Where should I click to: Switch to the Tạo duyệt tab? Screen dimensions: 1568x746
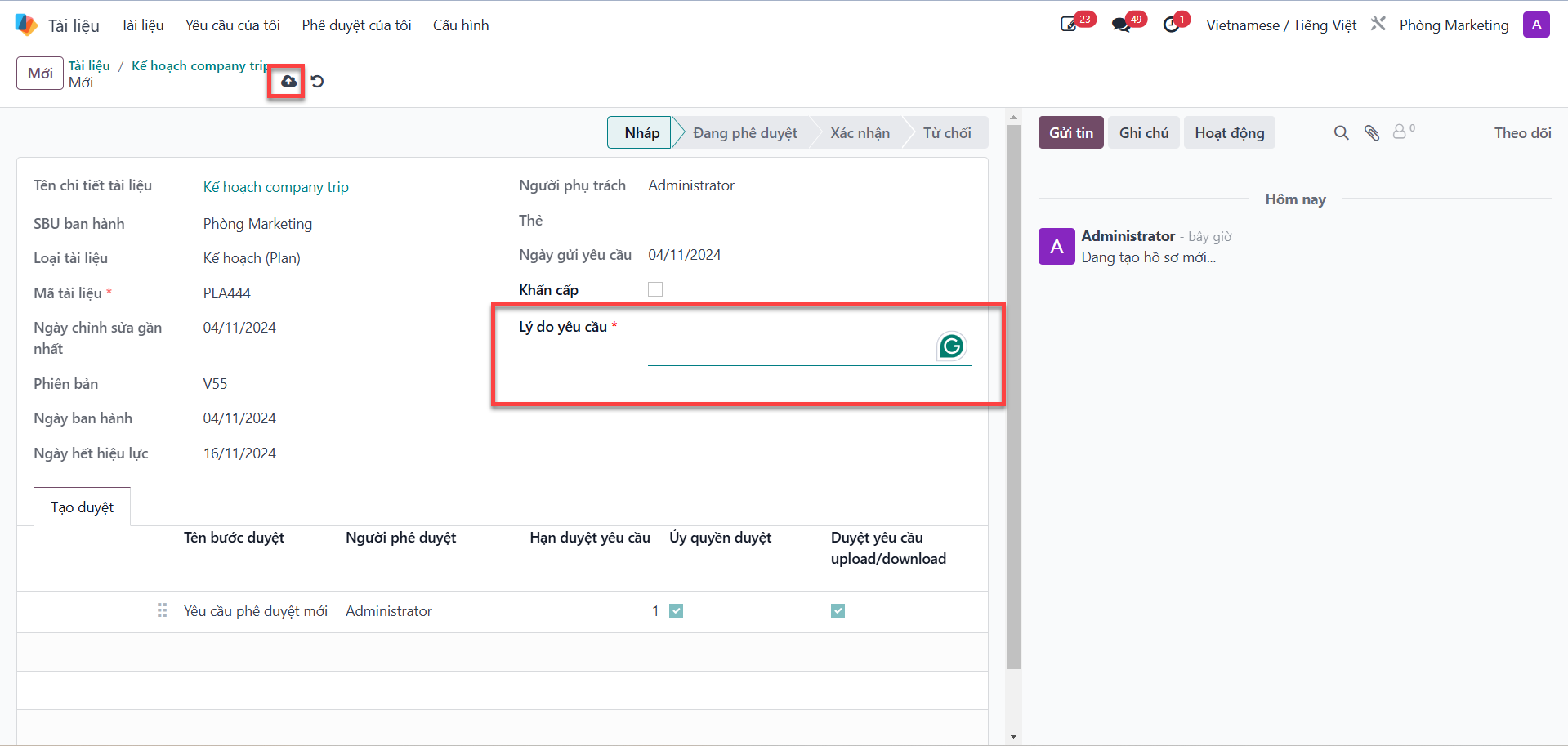[83, 507]
